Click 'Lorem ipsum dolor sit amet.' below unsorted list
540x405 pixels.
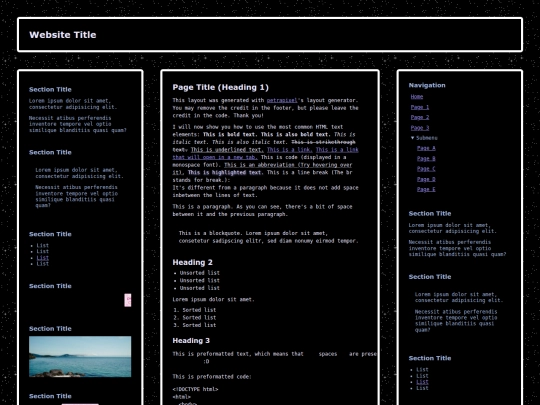pyautogui.click(x=213, y=299)
